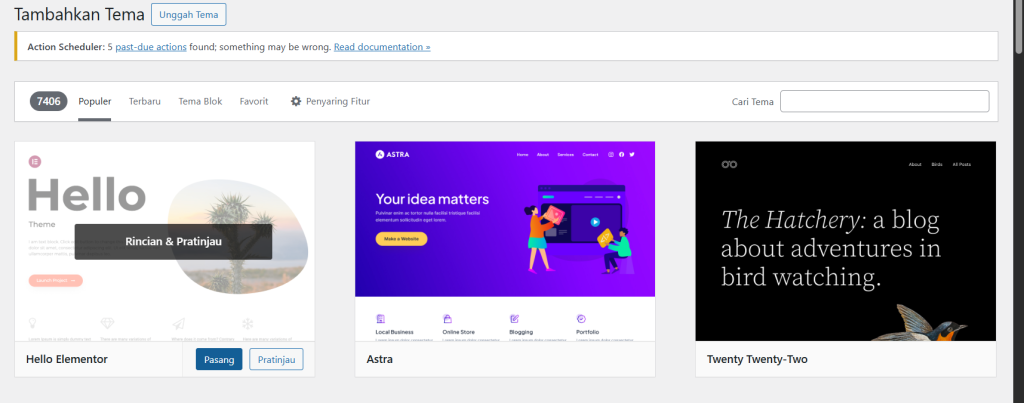
Task: Open the Tema Blok tab
Action: [x=200, y=101]
